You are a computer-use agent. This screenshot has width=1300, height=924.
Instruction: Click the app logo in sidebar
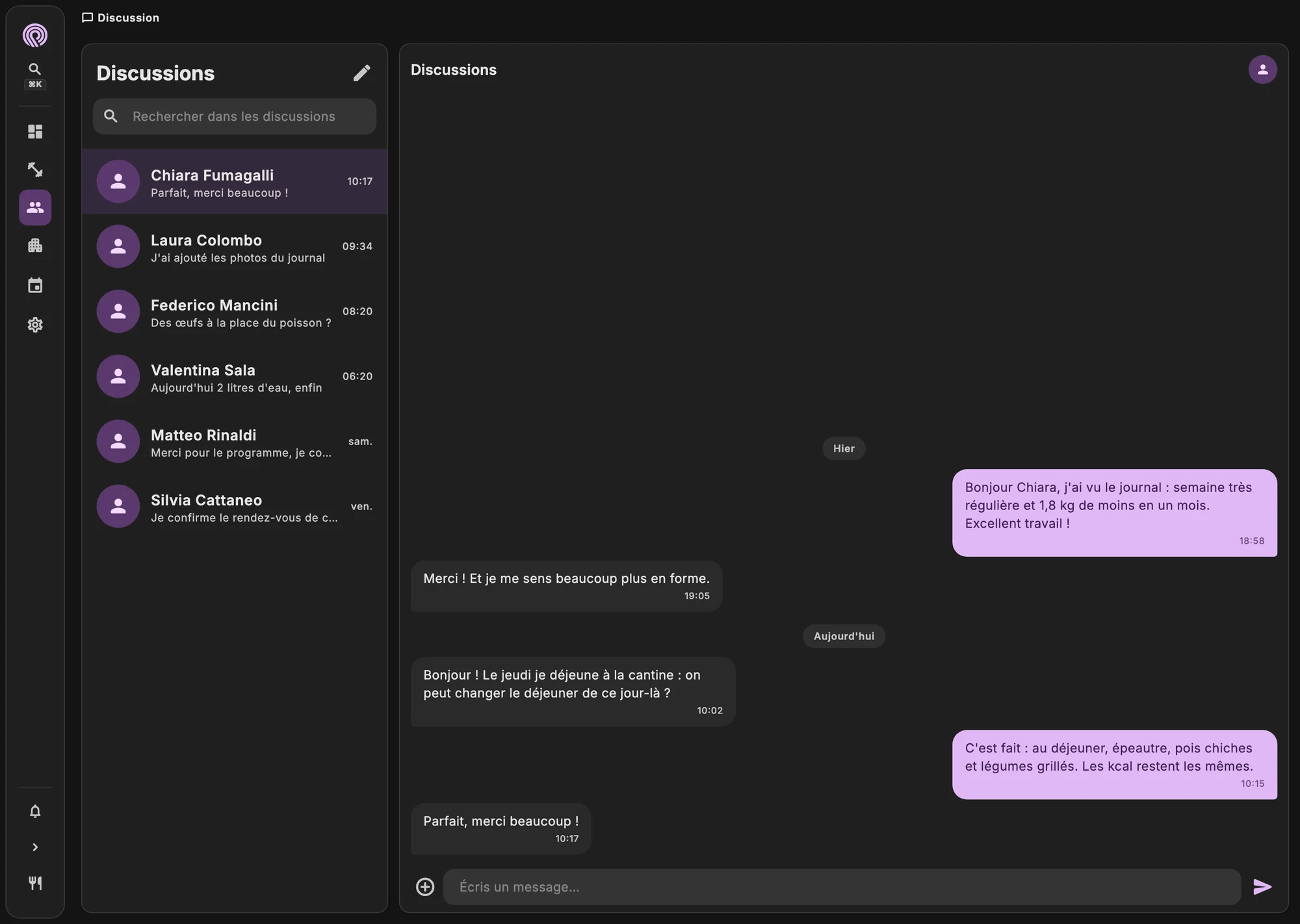tap(35, 35)
